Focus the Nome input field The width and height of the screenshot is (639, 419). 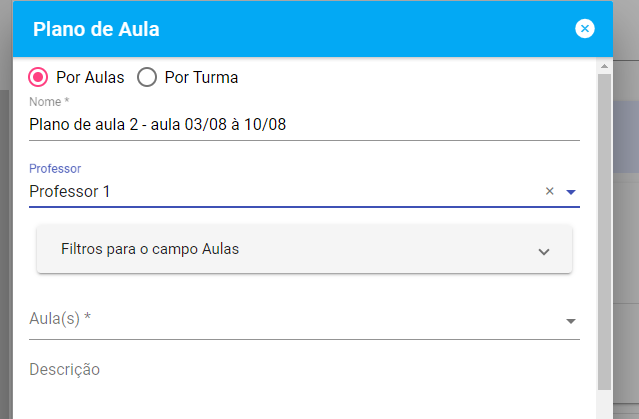coord(304,125)
